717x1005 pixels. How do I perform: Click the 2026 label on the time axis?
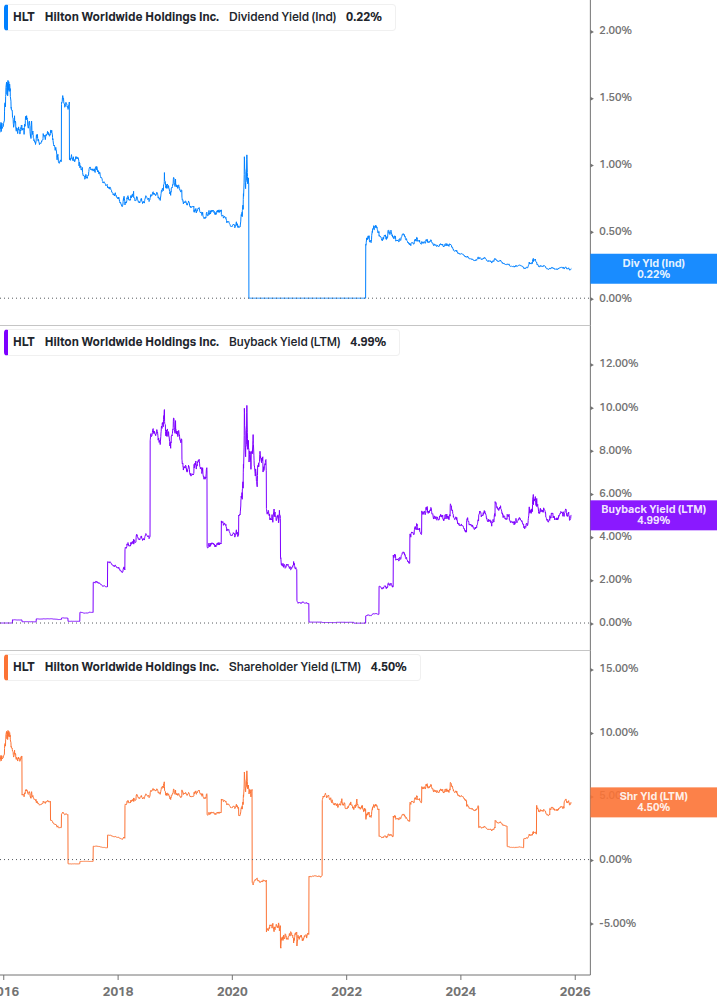[x=575, y=992]
